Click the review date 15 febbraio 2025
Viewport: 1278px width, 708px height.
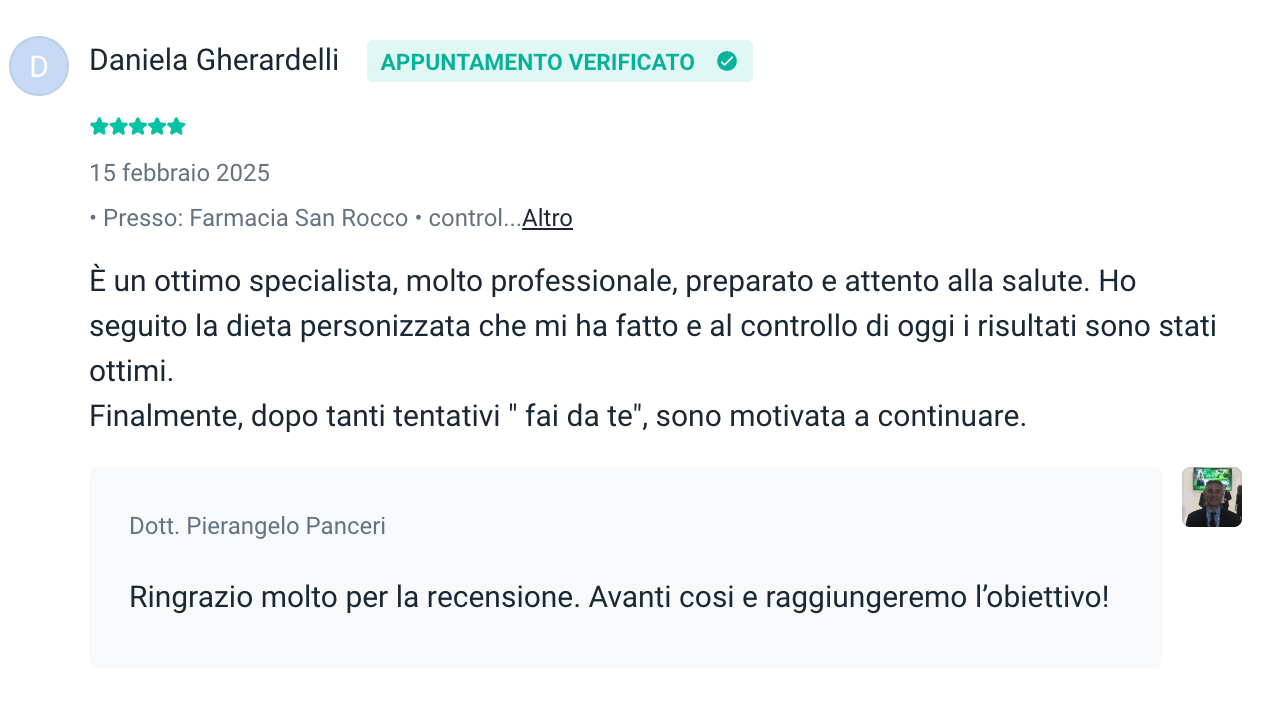180,173
